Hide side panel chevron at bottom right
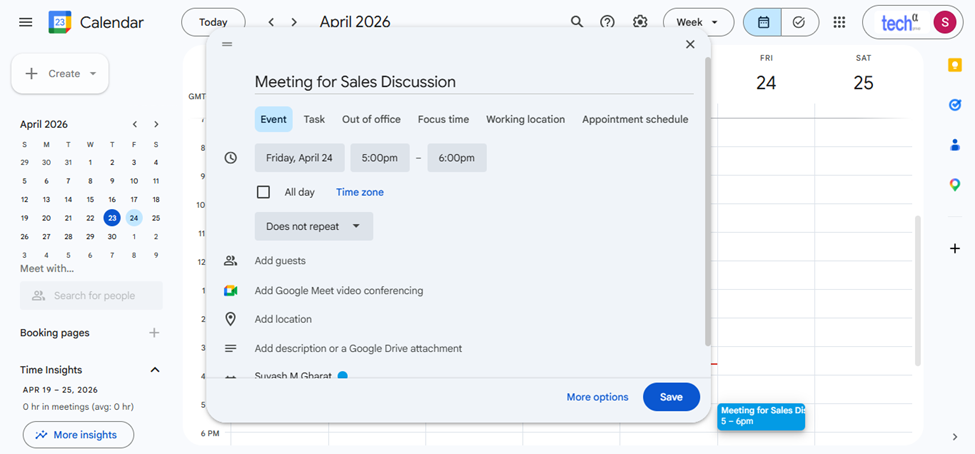The image size is (975, 454). point(954,437)
